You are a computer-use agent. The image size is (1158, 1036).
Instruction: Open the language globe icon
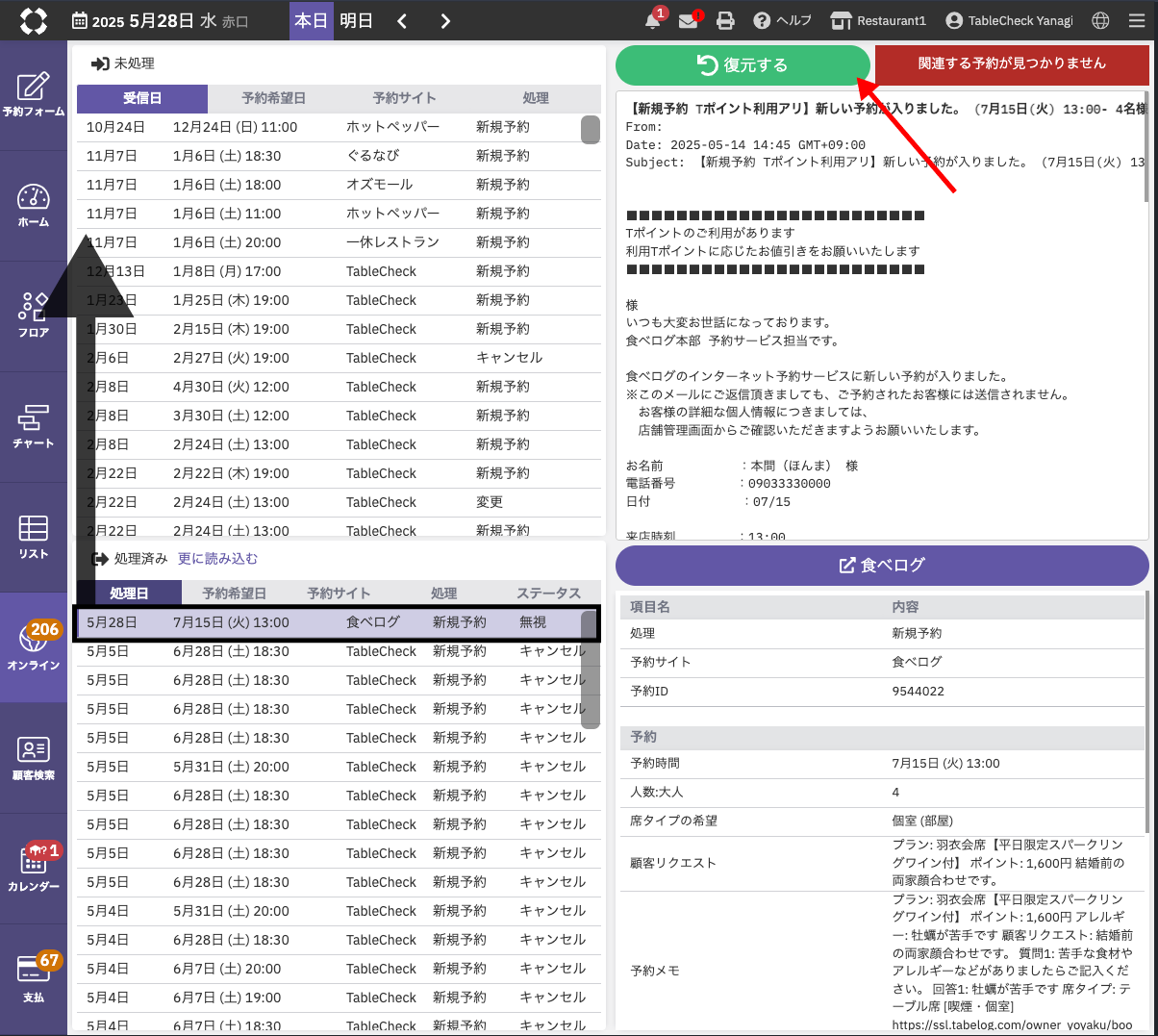(x=1101, y=20)
